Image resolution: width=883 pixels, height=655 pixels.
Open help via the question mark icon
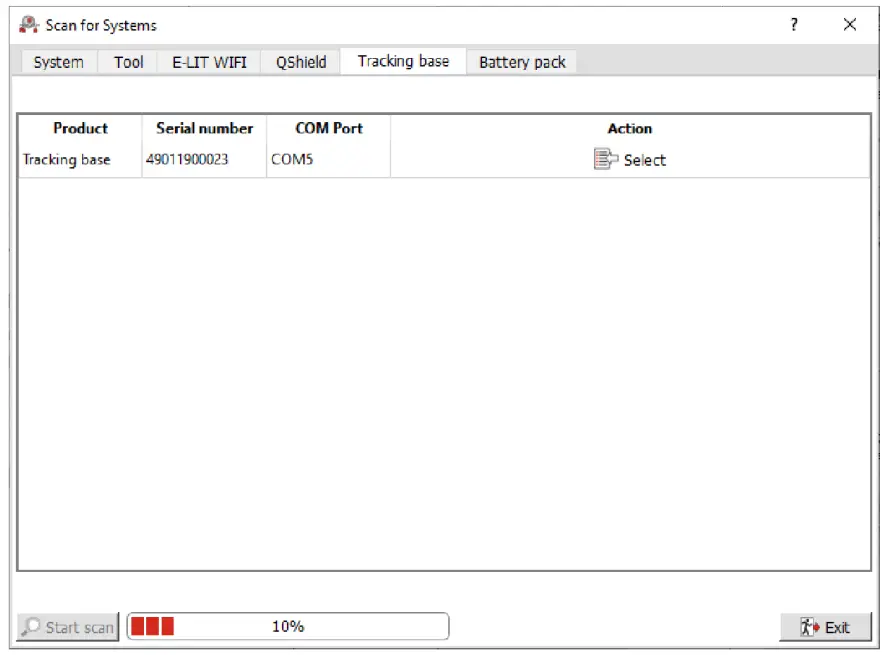(x=793, y=24)
